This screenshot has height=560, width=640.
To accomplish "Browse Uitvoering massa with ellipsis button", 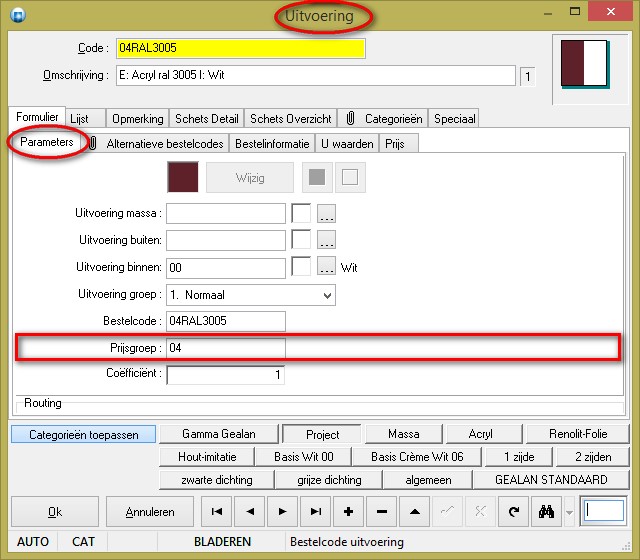I will pos(327,213).
